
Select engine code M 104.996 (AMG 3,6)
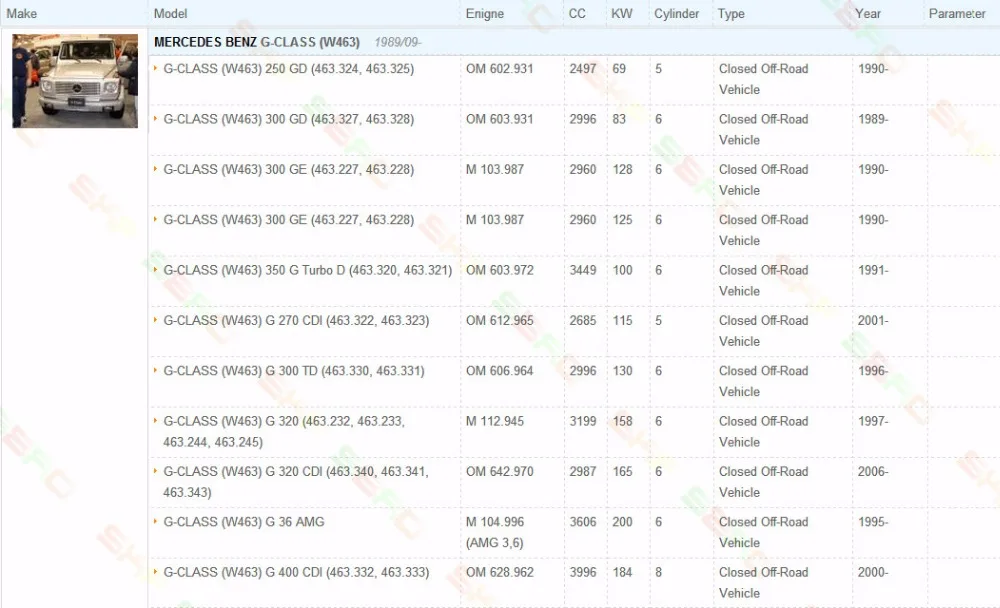point(495,532)
